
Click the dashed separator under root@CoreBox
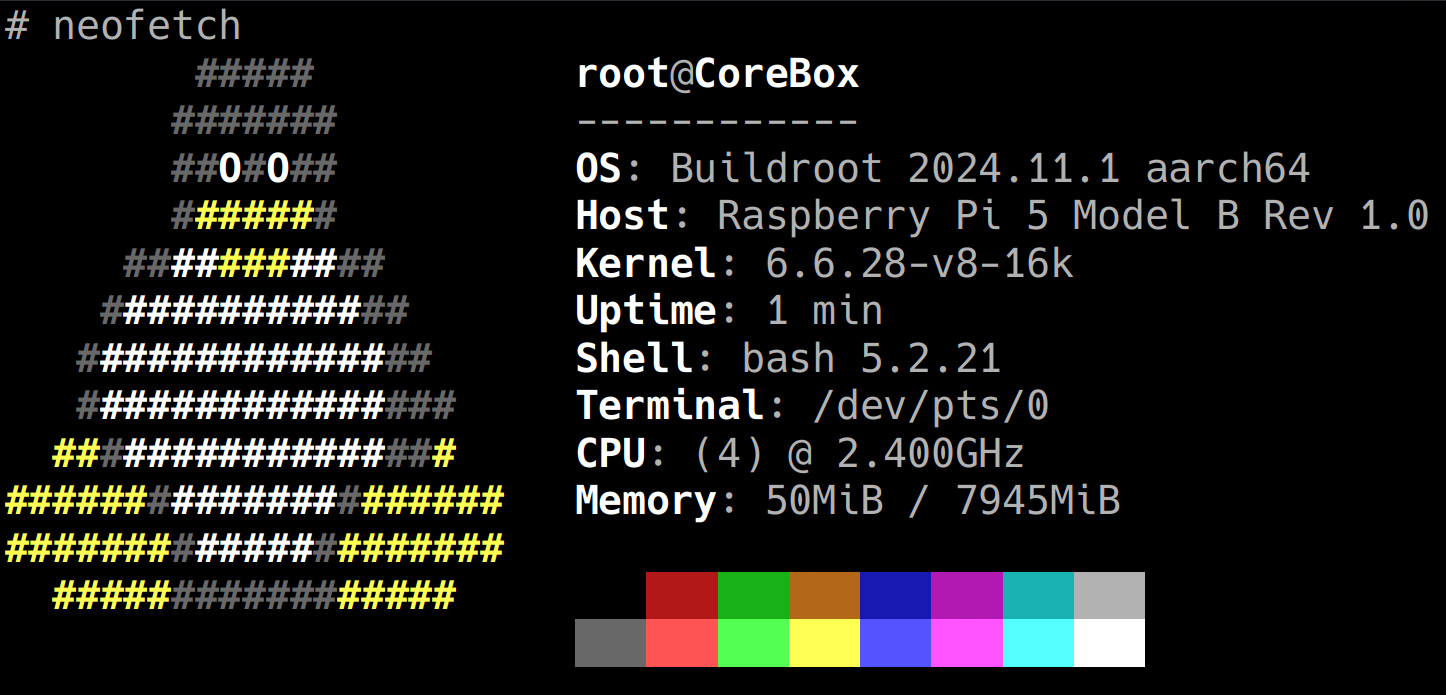pyautogui.click(x=717, y=122)
